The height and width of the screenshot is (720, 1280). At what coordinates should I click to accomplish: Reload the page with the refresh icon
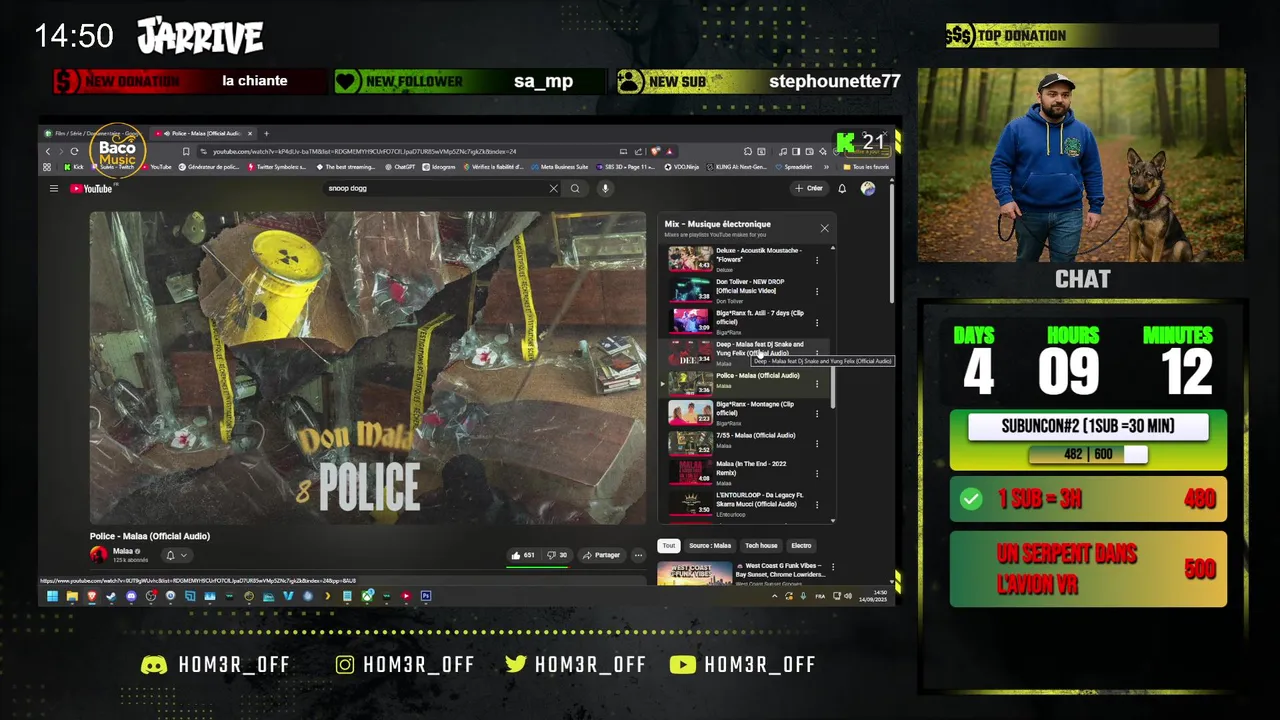74,151
